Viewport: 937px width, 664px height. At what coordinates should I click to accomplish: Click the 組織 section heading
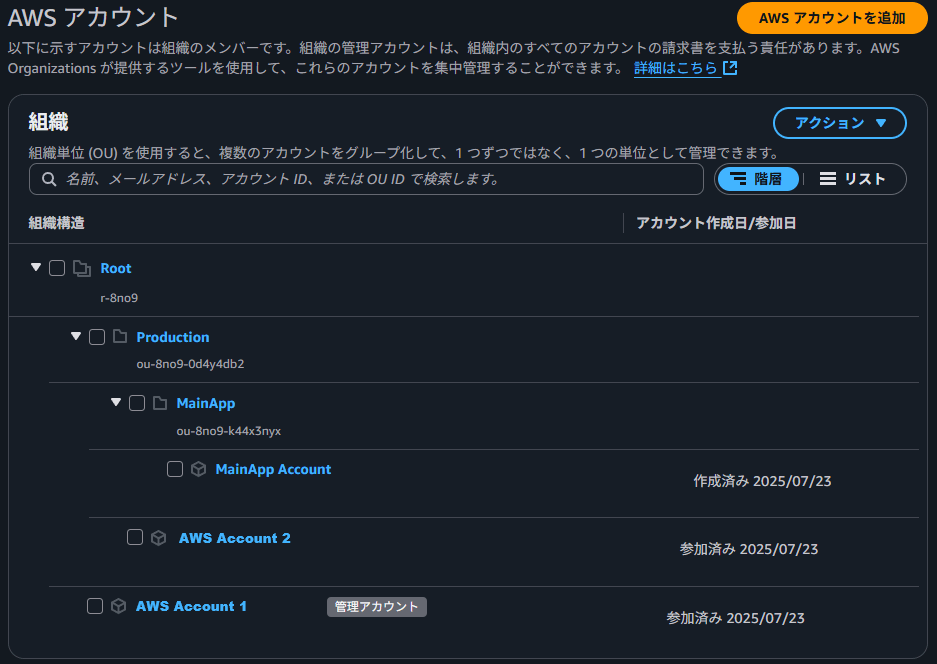(48, 122)
